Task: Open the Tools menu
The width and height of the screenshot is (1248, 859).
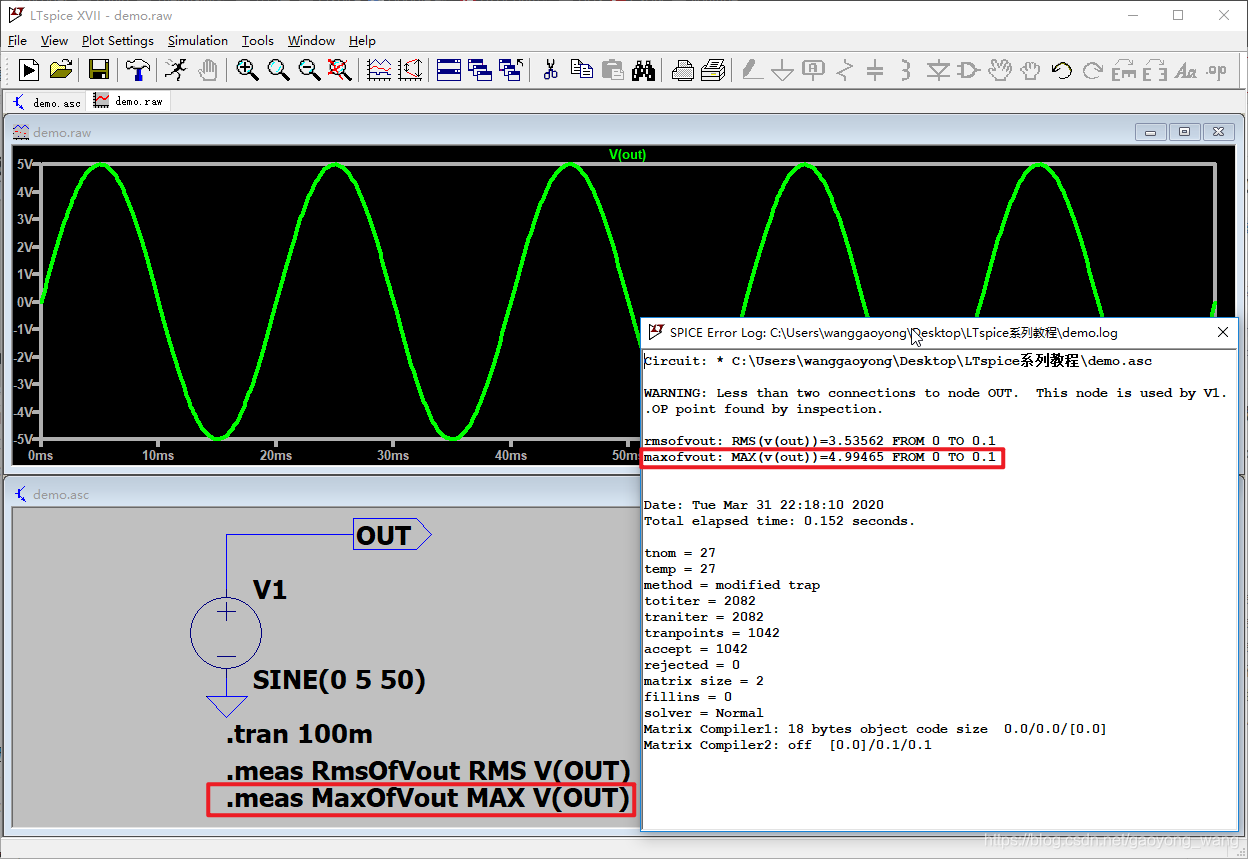Action: tap(257, 41)
